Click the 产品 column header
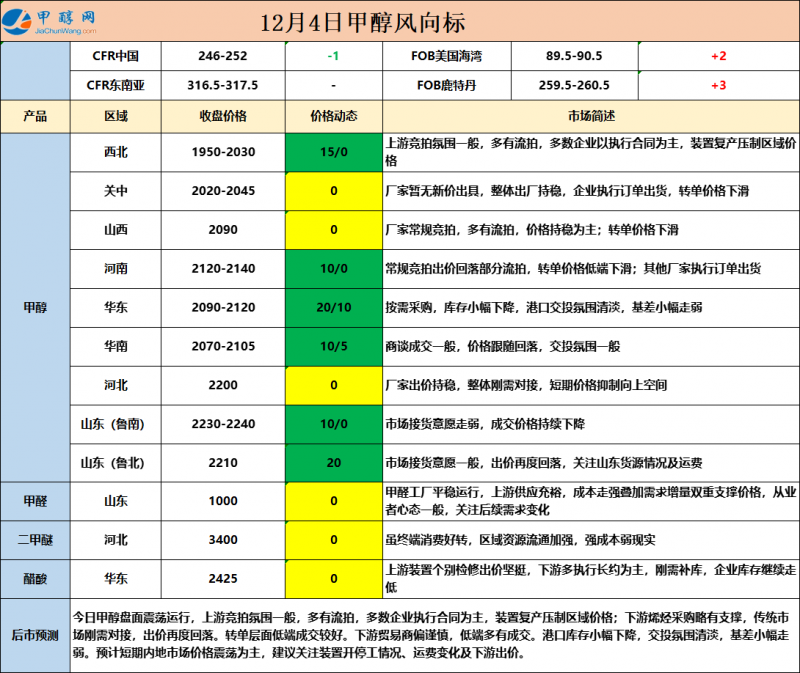 pyautogui.click(x=34, y=116)
